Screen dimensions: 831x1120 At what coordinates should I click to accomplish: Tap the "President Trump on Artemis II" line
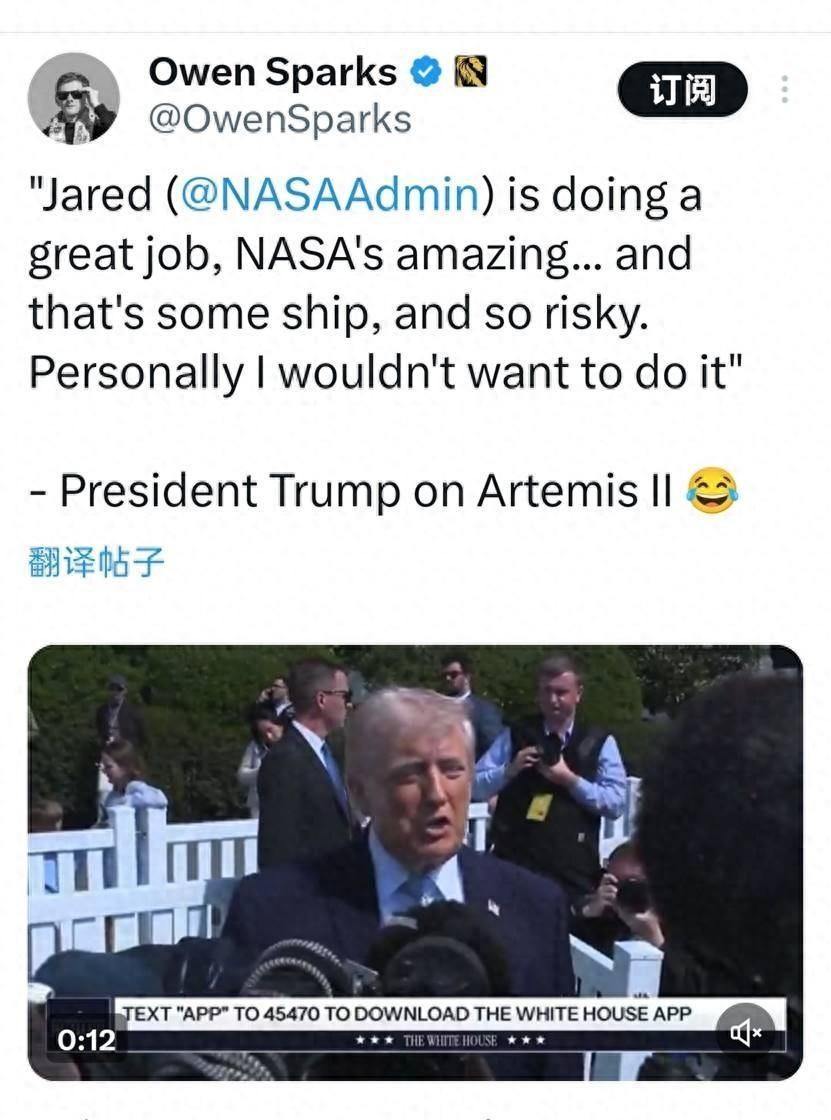[x=366, y=491]
